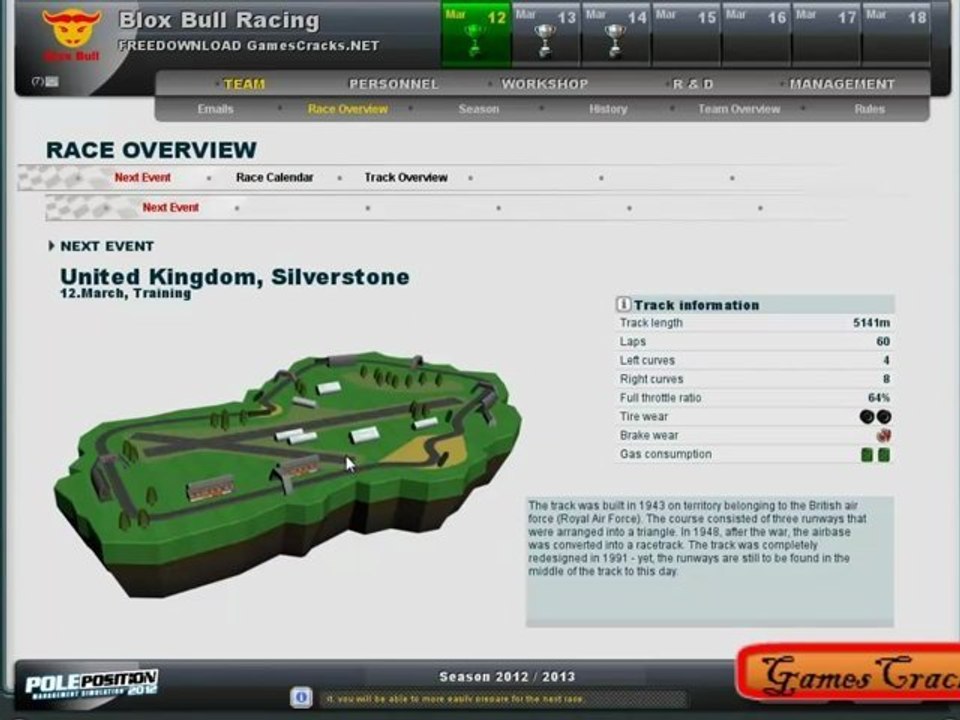The width and height of the screenshot is (960, 720).
Task: Click the Pole Position 2012 logo
Action: 92,684
